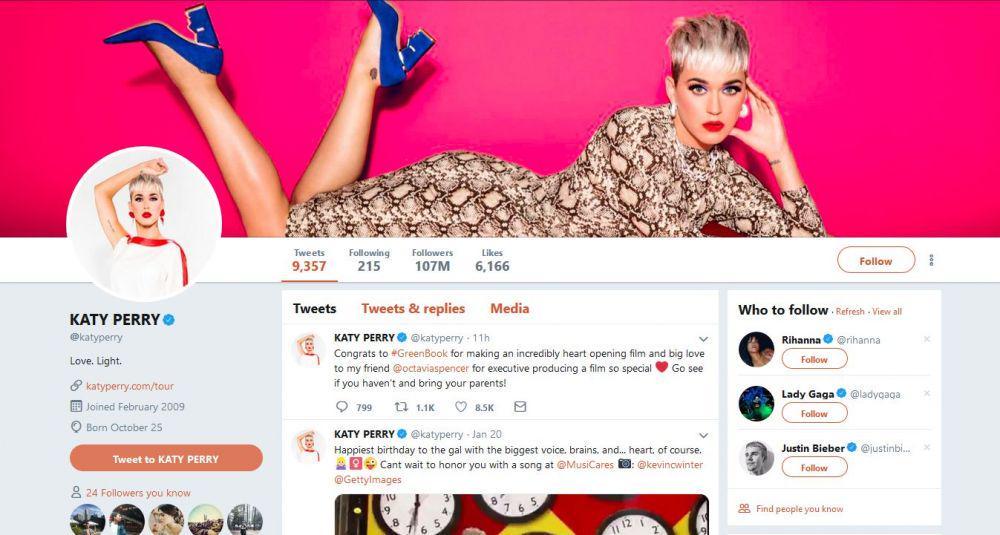The height and width of the screenshot is (535, 1000).
Task: Click Refresh in Who to follow
Action: click(850, 312)
